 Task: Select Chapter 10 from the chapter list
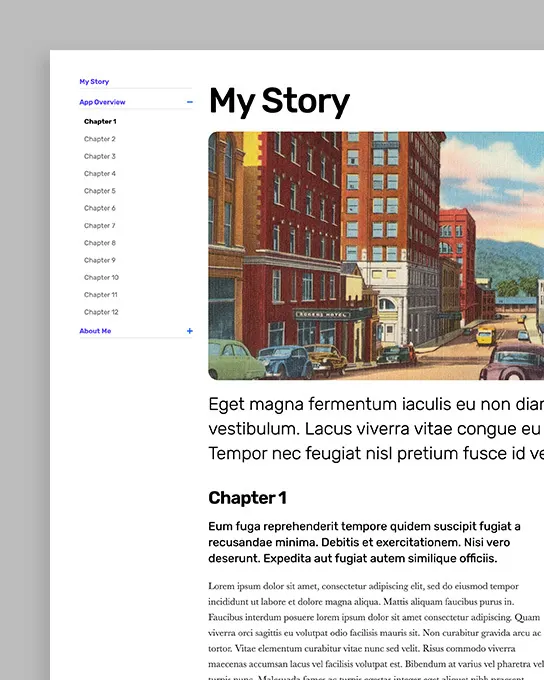click(102, 278)
